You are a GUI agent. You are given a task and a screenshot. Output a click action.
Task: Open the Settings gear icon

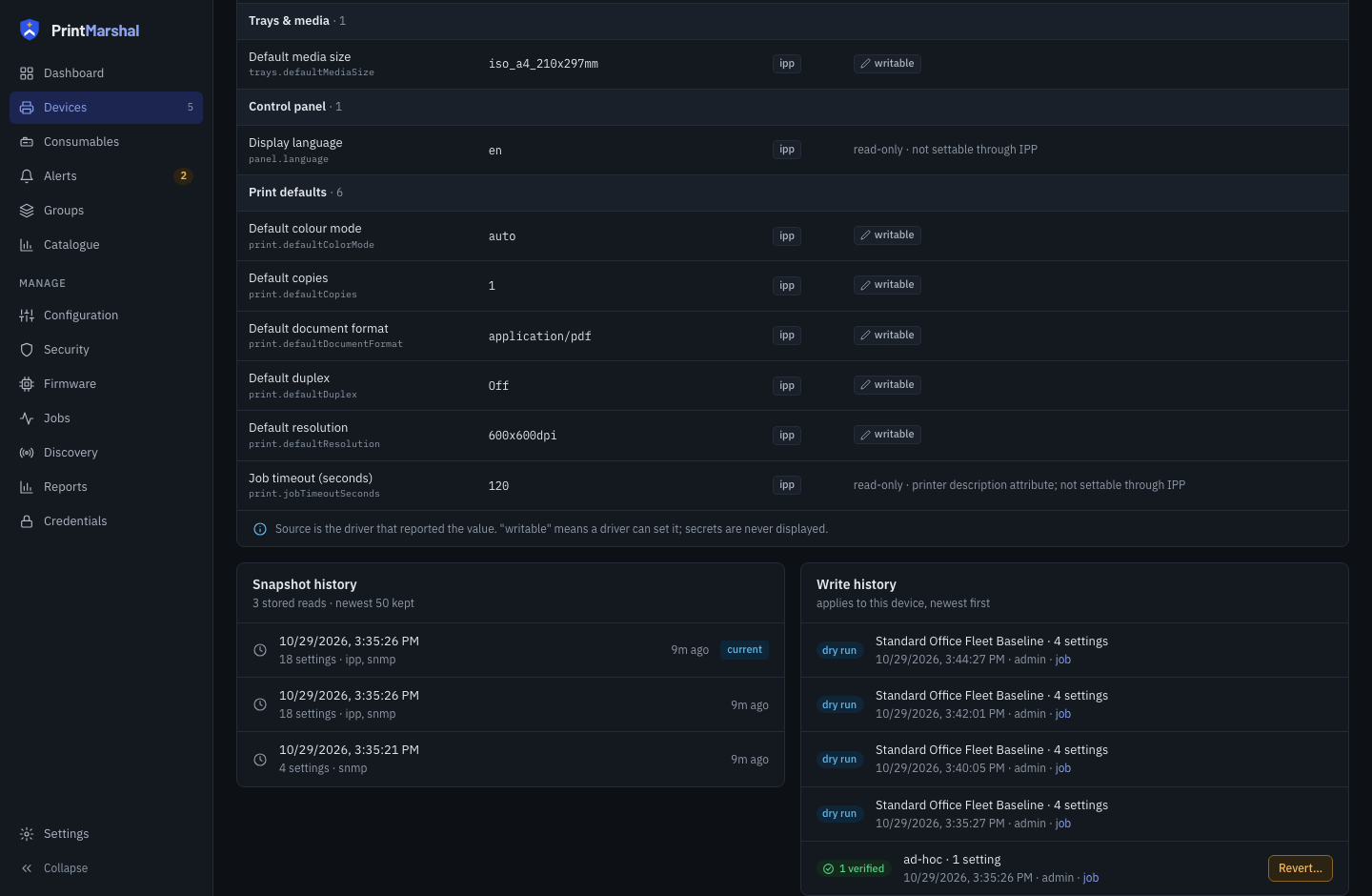(x=27, y=834)
